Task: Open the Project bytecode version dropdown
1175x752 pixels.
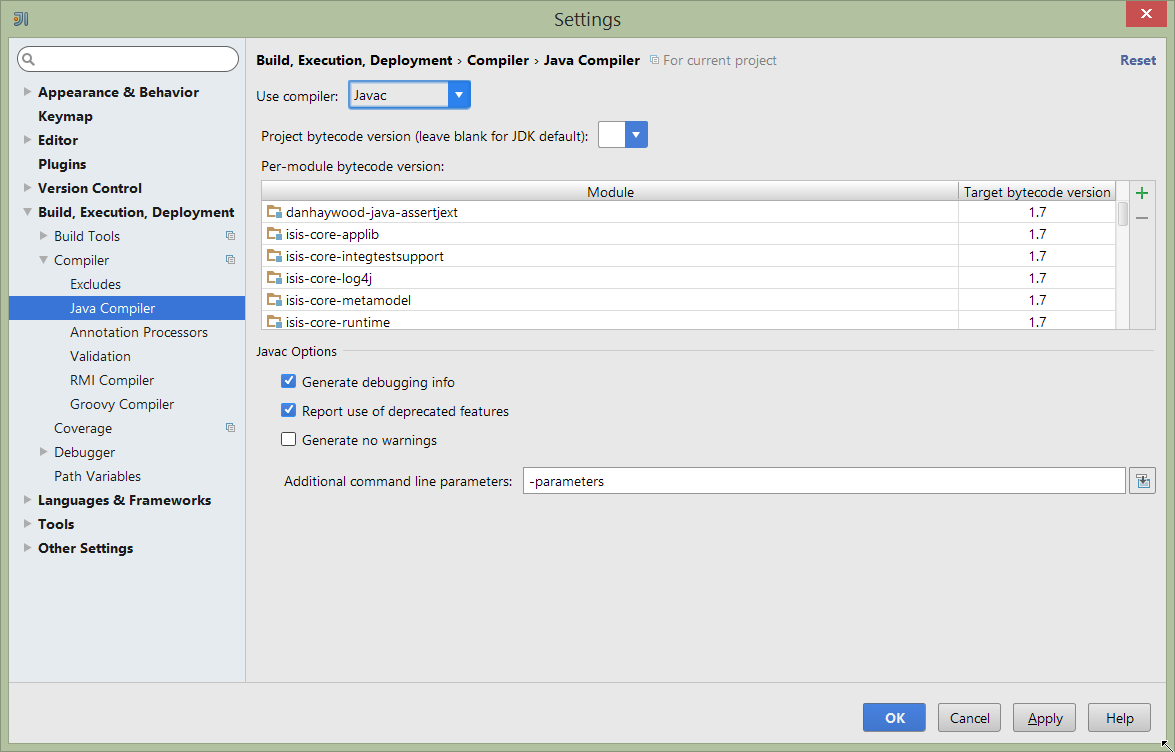Action: coord(636,135)
